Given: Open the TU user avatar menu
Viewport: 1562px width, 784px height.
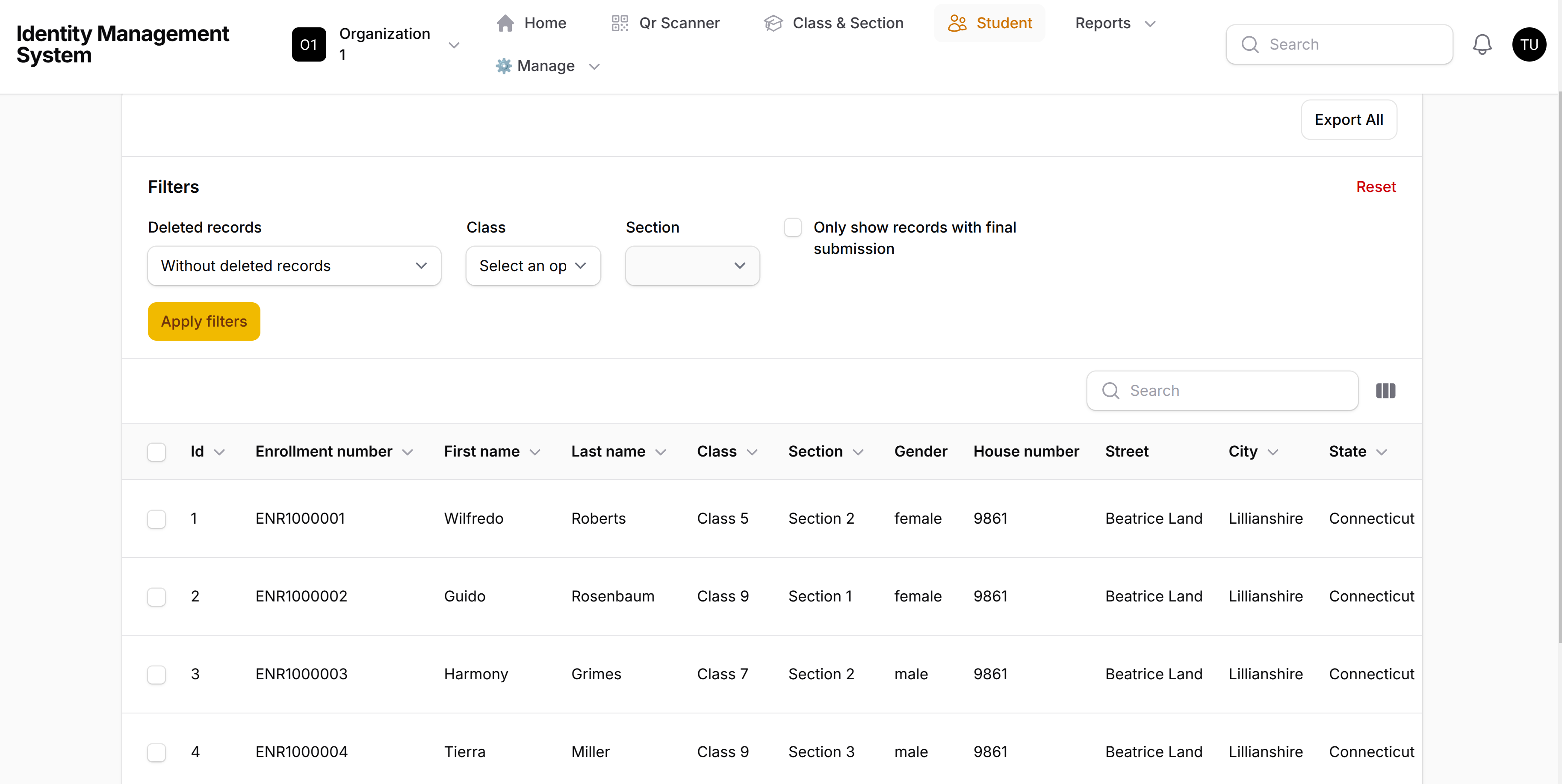Looking at the screenshot, I should point(1529,44).
